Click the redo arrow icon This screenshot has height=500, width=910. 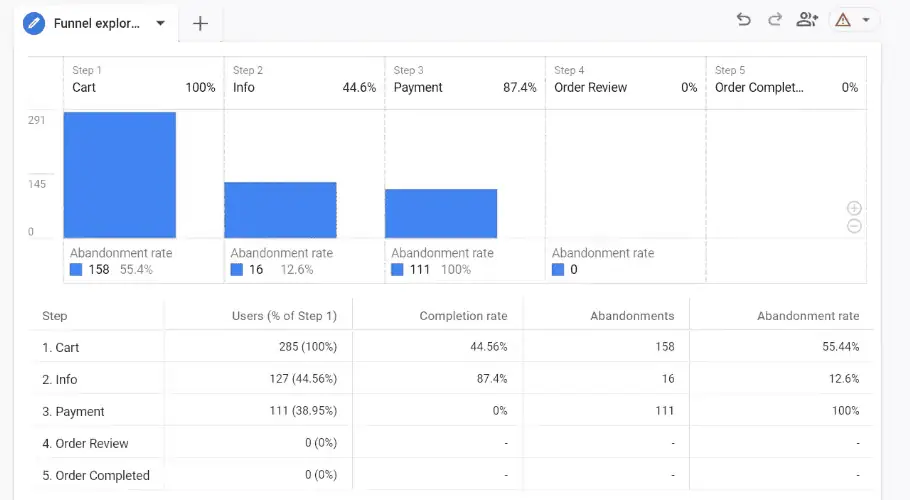coord(775,20)
